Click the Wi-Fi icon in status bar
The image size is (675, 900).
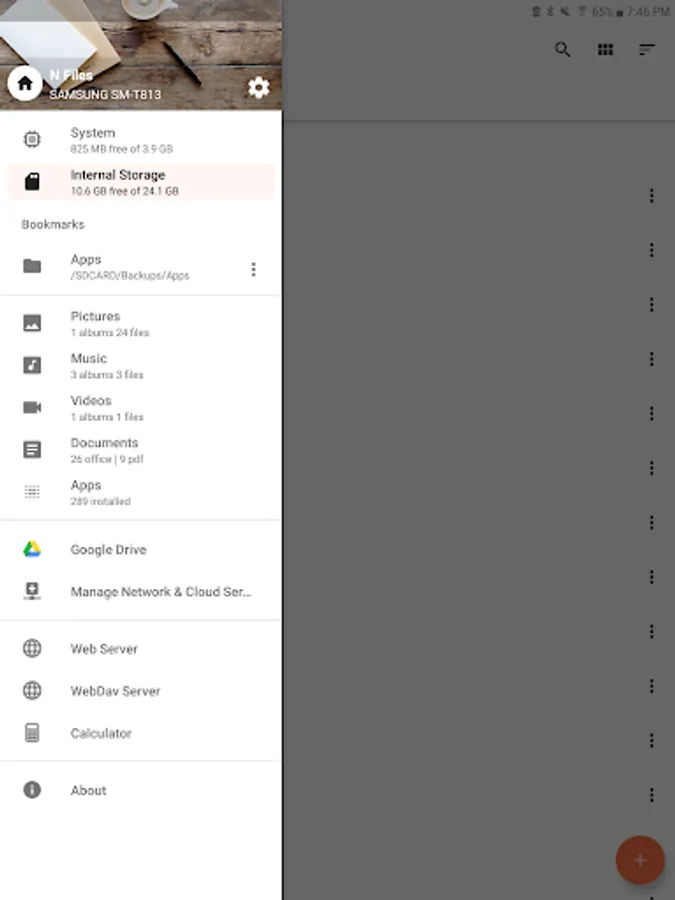pos(581,11)
